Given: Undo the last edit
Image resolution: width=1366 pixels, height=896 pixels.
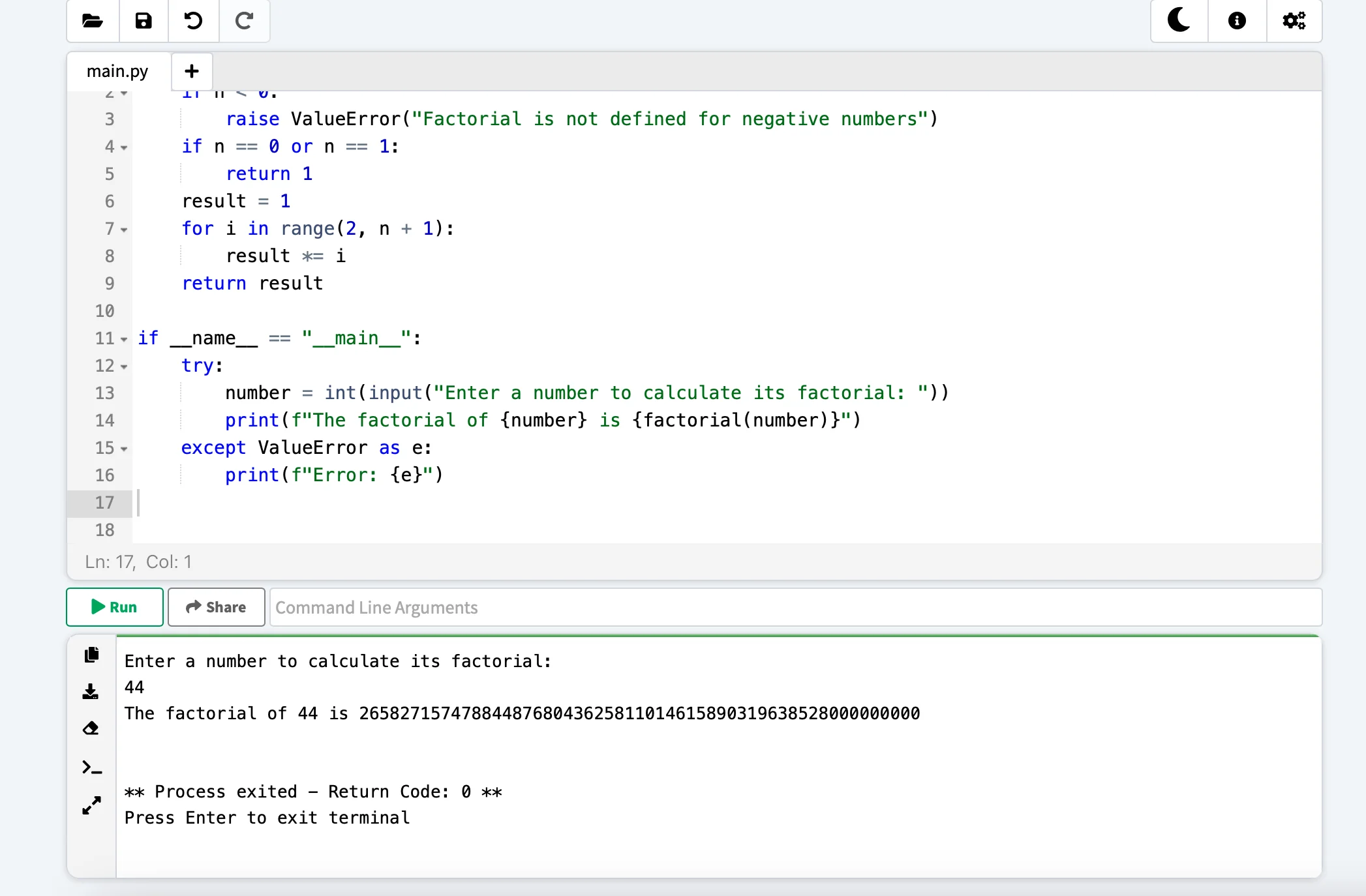Looking at the screenshot, I should [193, 21].
